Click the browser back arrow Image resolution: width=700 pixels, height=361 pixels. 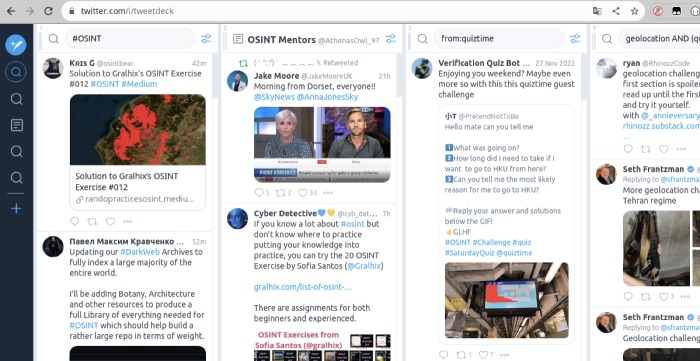11,11
